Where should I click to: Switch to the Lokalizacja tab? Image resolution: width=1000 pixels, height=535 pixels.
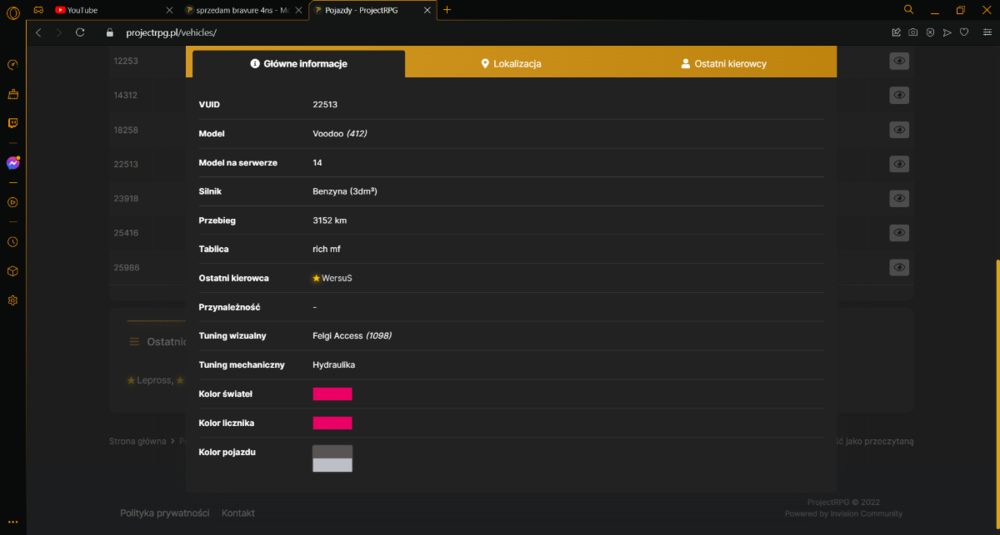(511, 64)
